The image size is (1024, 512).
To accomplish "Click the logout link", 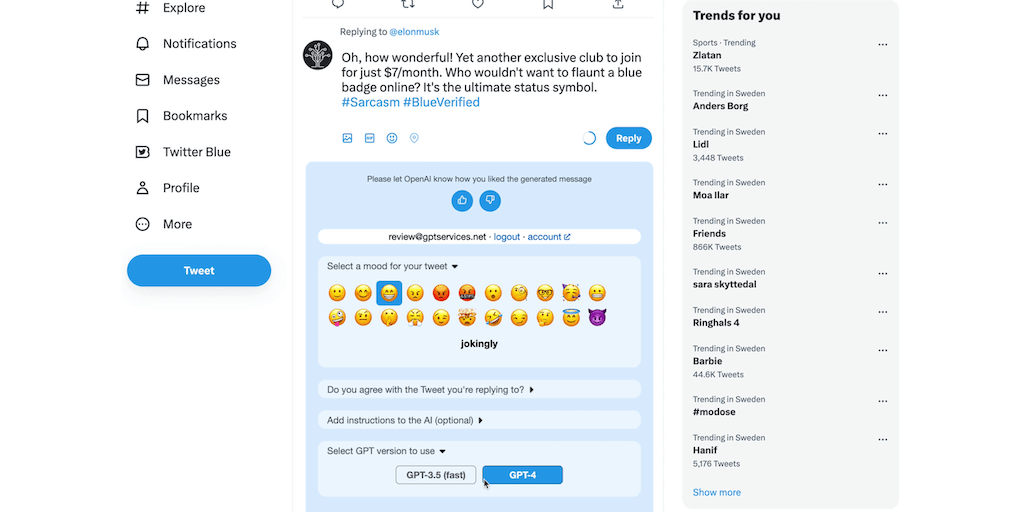I will tap(507, 237).
